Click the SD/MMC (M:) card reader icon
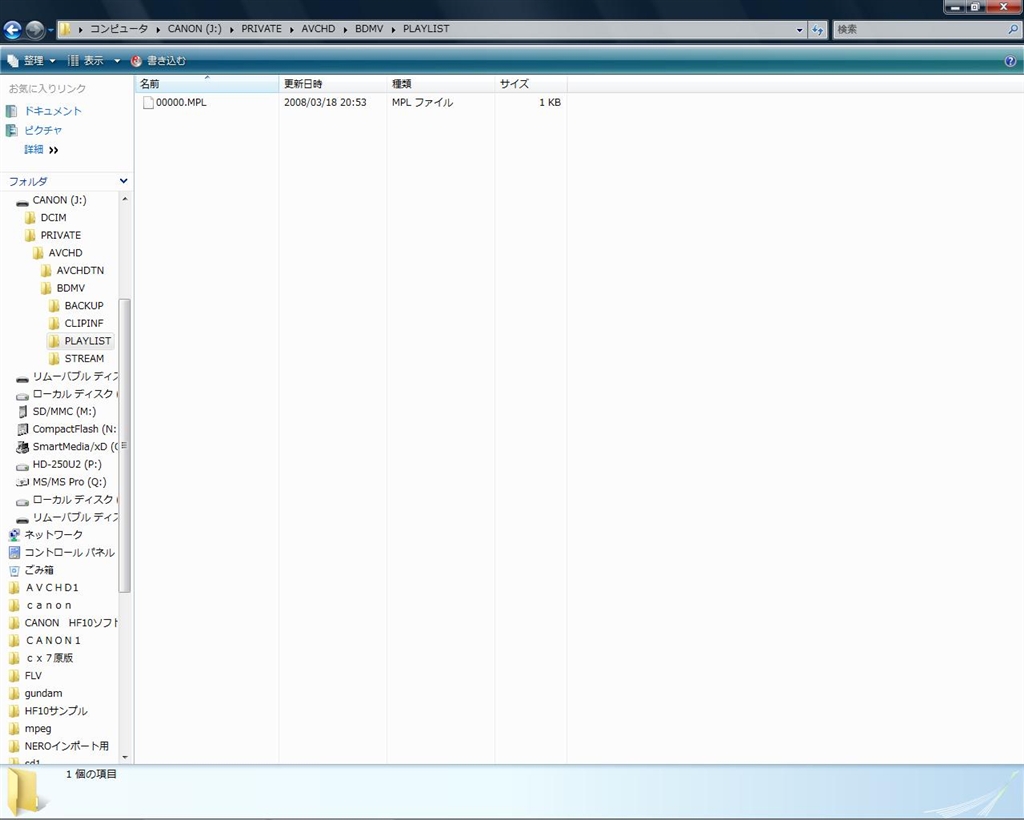The height and width of the screenshot is (820, 1024). pos(22,411)
